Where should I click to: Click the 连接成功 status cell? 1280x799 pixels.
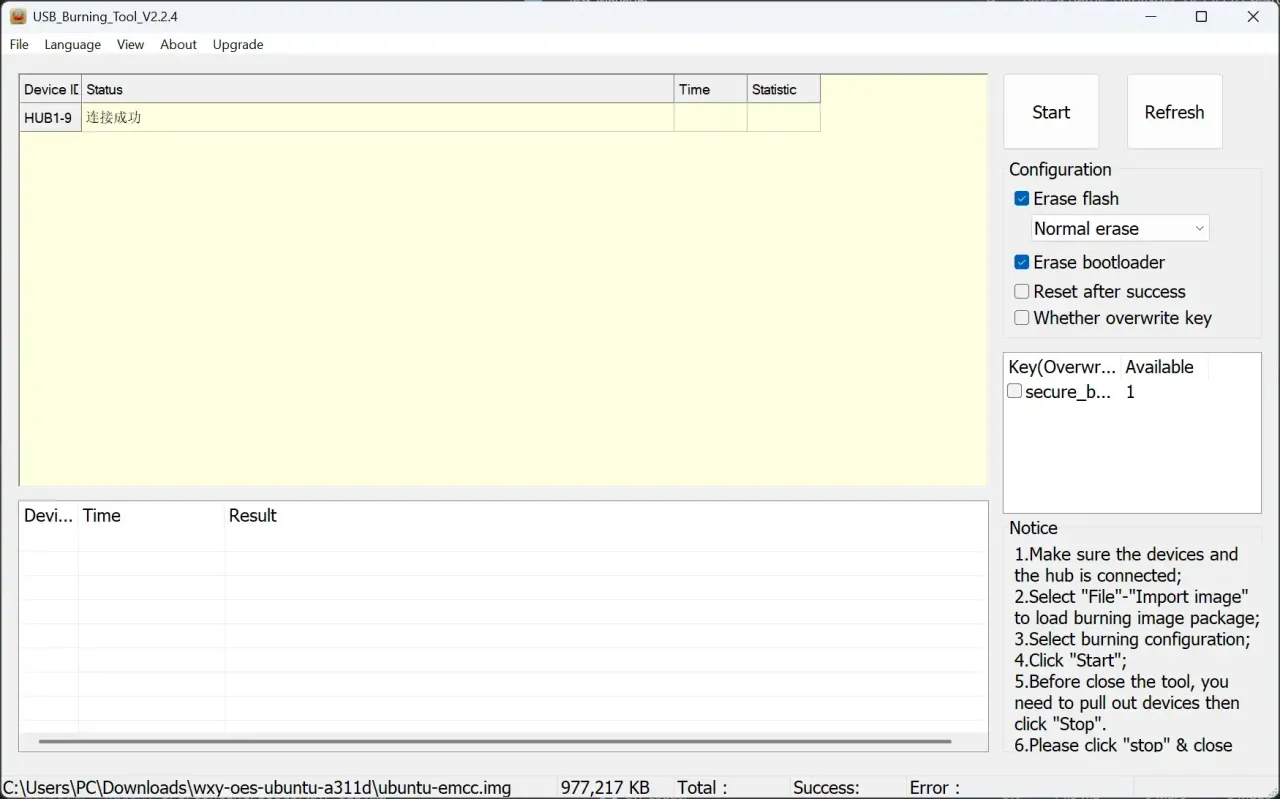(x=378, y=118)
